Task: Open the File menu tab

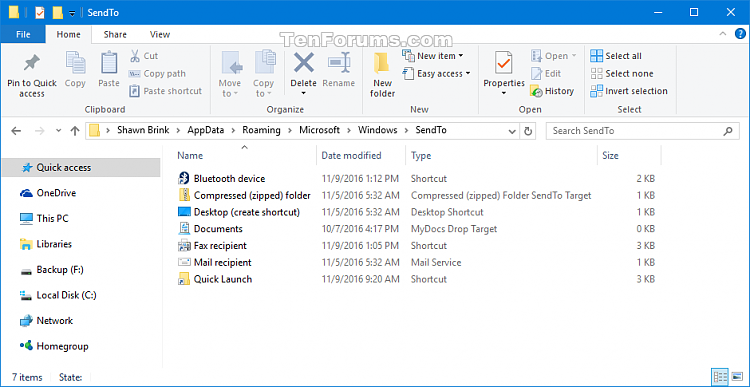Action: tap(23, 34)
